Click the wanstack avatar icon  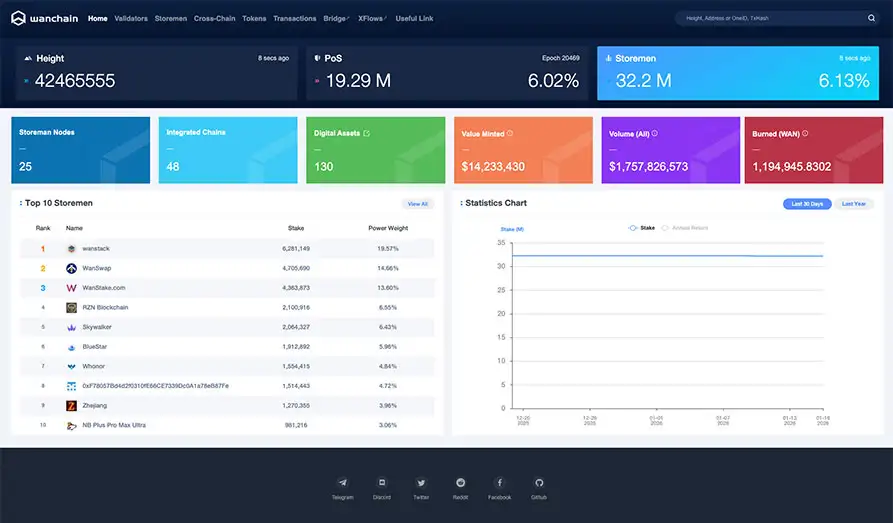(71, 249)
